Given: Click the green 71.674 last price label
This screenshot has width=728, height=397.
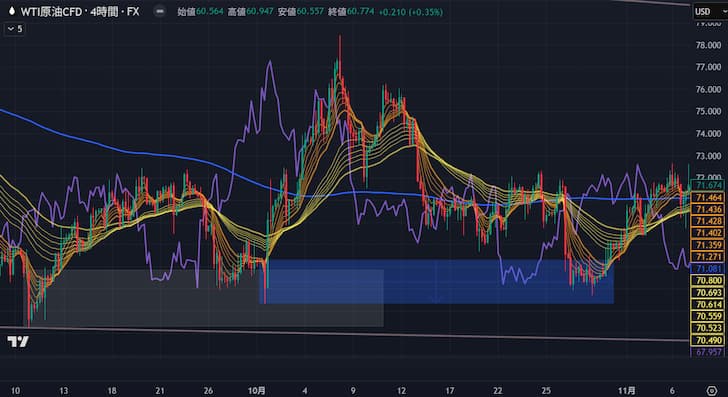Looking at the screenshot, I should click(x=708, y=185).
